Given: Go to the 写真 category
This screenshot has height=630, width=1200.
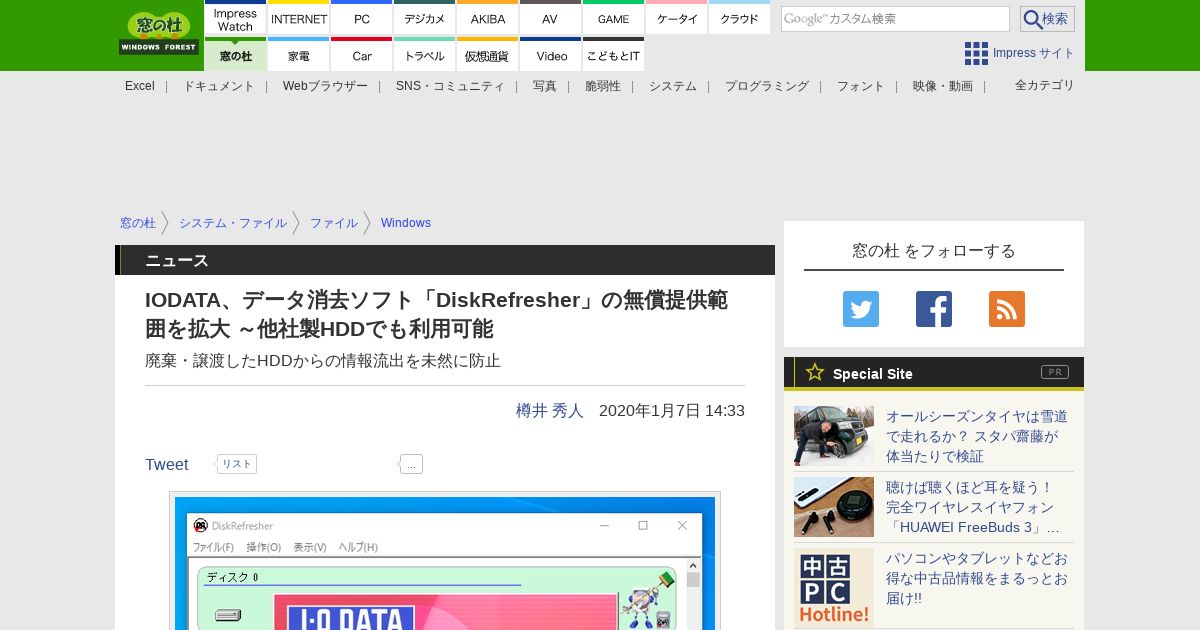Looking at the screenshot, I should click(x=545, y=86).
